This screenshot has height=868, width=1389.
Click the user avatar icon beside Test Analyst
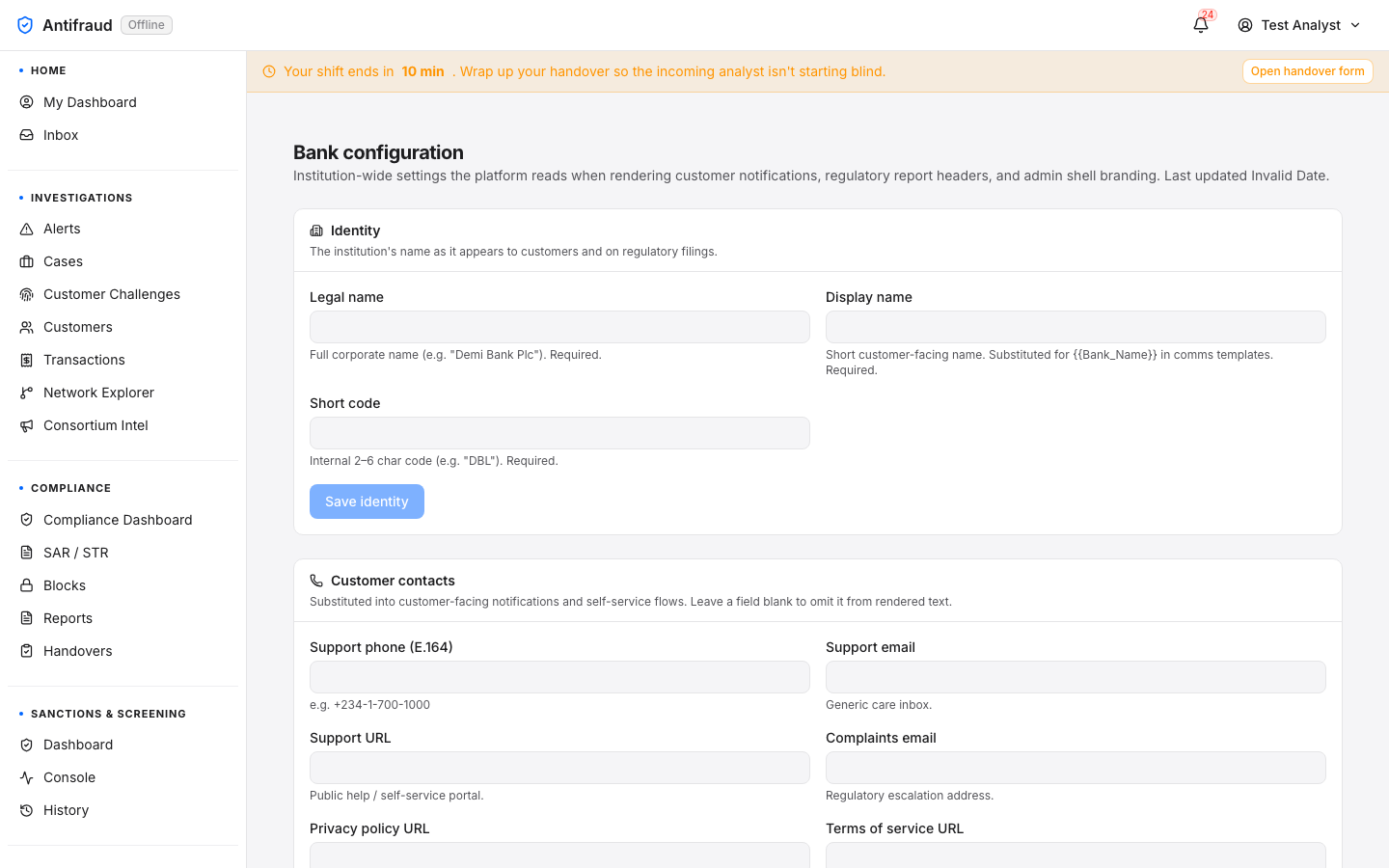tap(1245, 25)
